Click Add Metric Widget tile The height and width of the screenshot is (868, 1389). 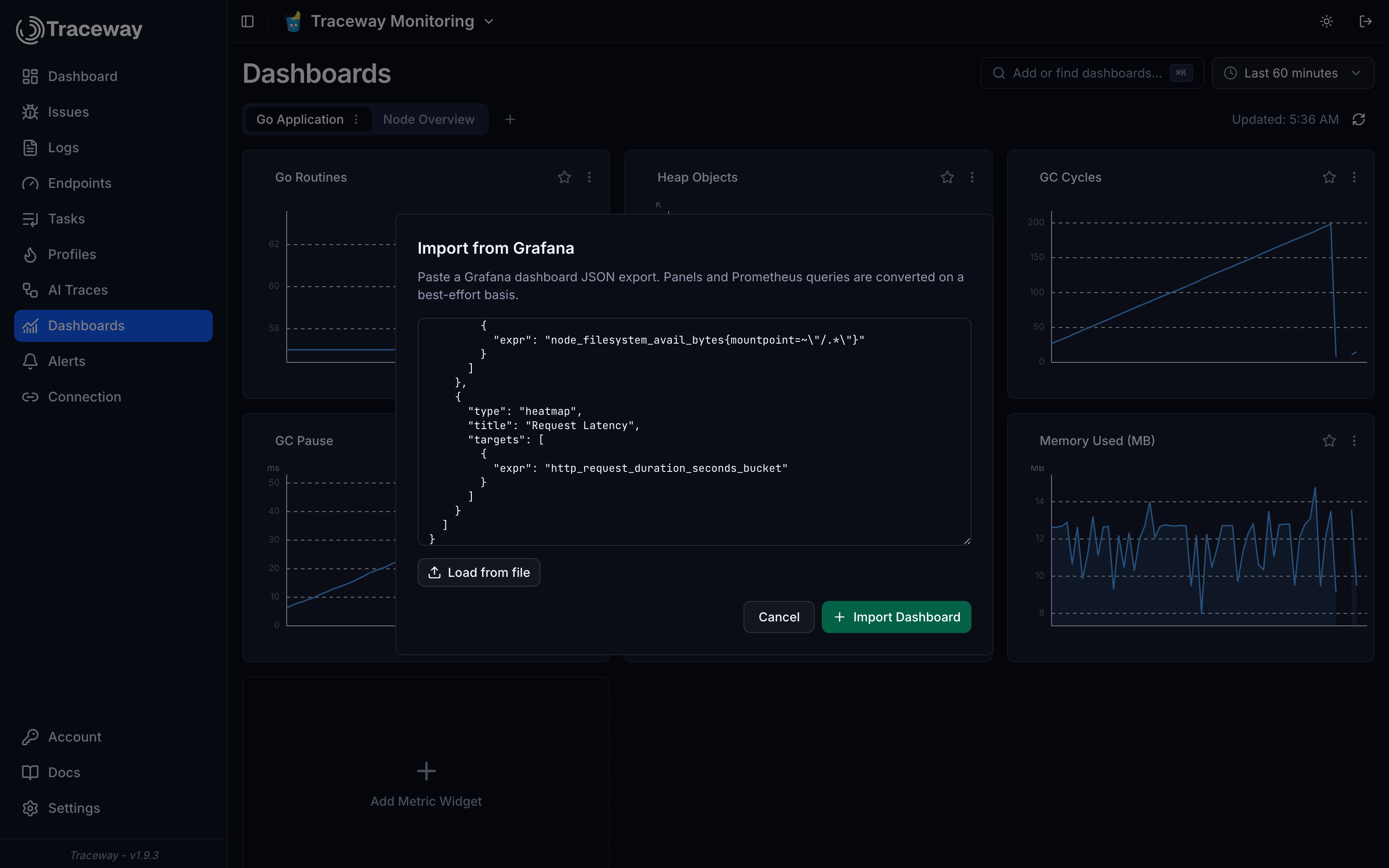click(x=426, y=784)
